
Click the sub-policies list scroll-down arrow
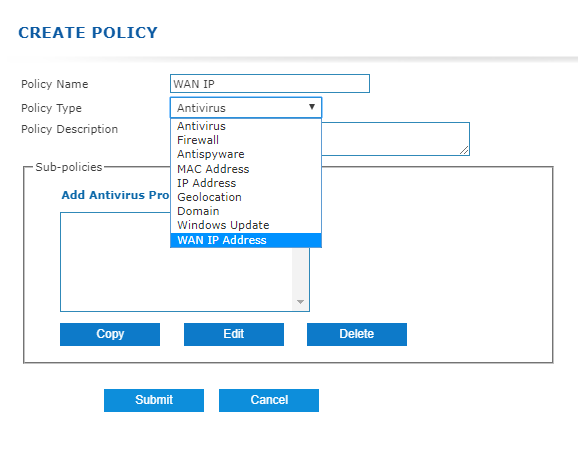[300, 302]
